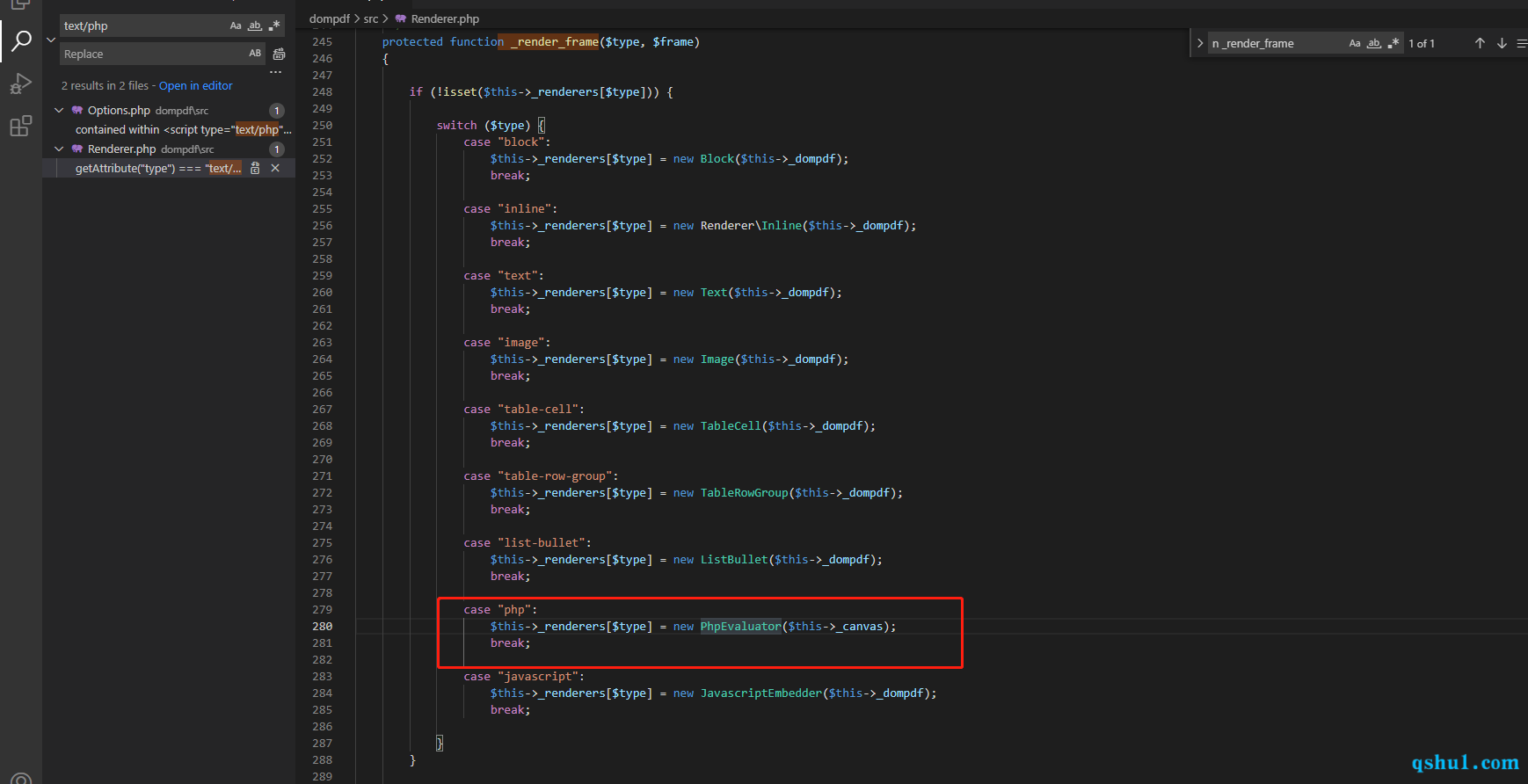Viewport: 1528px width, 784px height.
Task: Click the TableRowGroup class name
Action: click(x=744, y=493)
